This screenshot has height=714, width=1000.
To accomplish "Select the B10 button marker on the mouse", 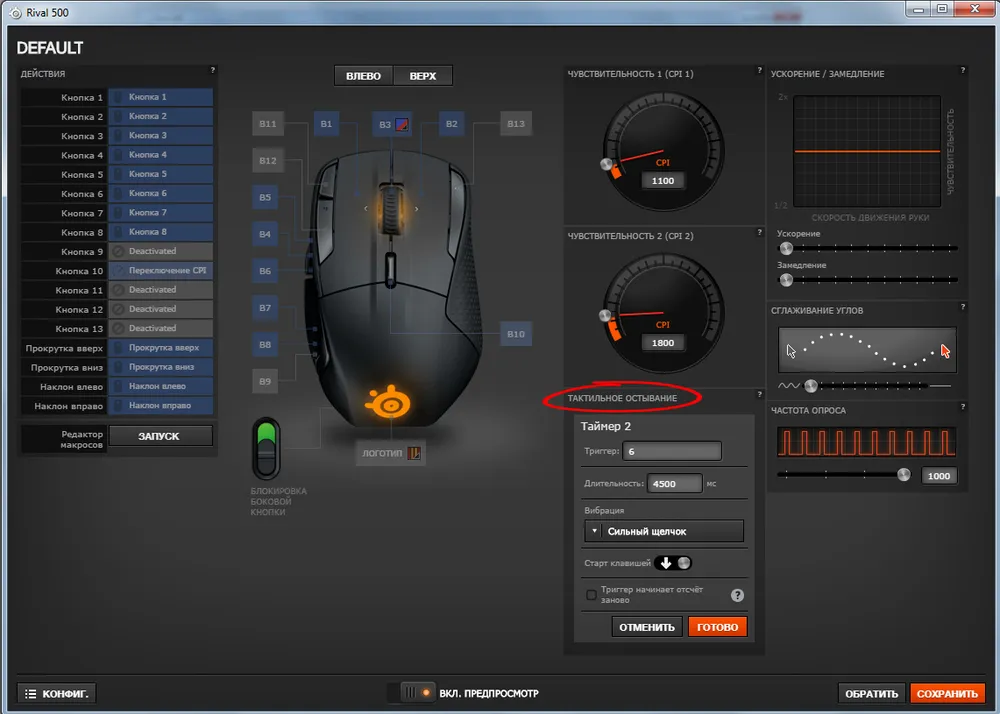I will [515, 334].
